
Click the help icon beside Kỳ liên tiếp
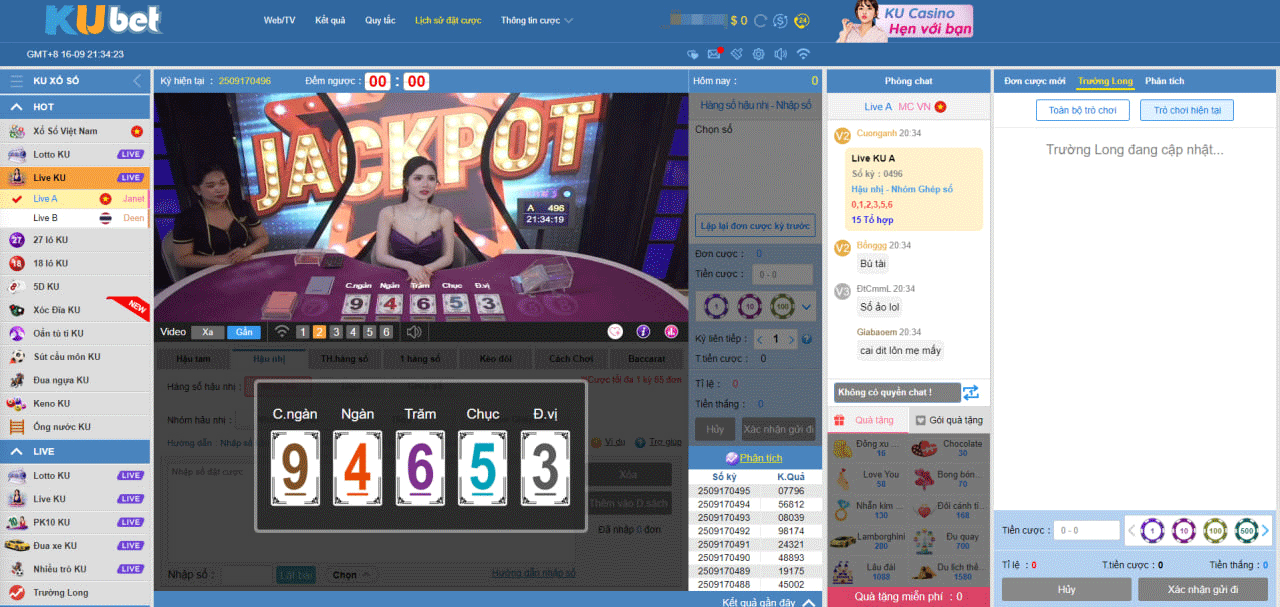click(806, 339)
